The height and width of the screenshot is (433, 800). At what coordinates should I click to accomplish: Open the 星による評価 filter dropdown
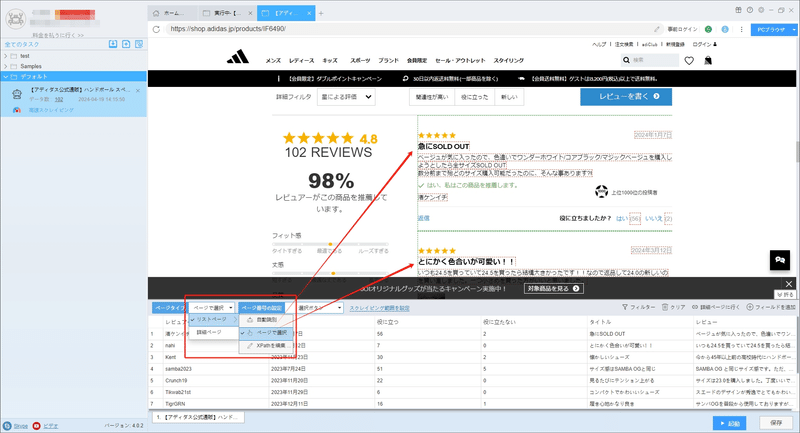(x=346, y=97)
